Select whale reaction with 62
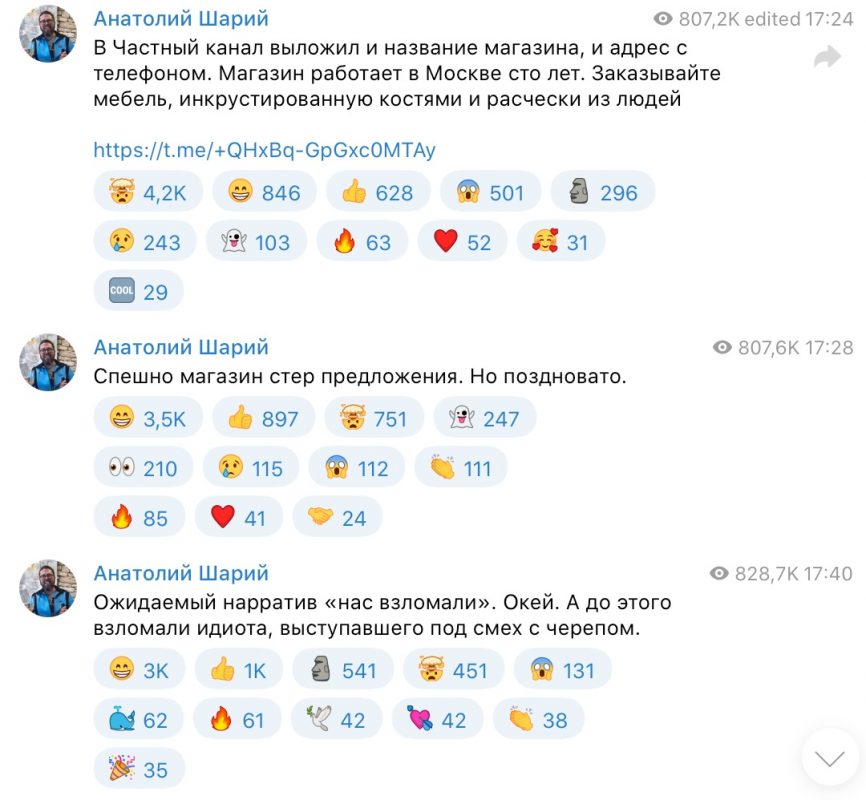866x800 pixels. (x=139, y=719)
